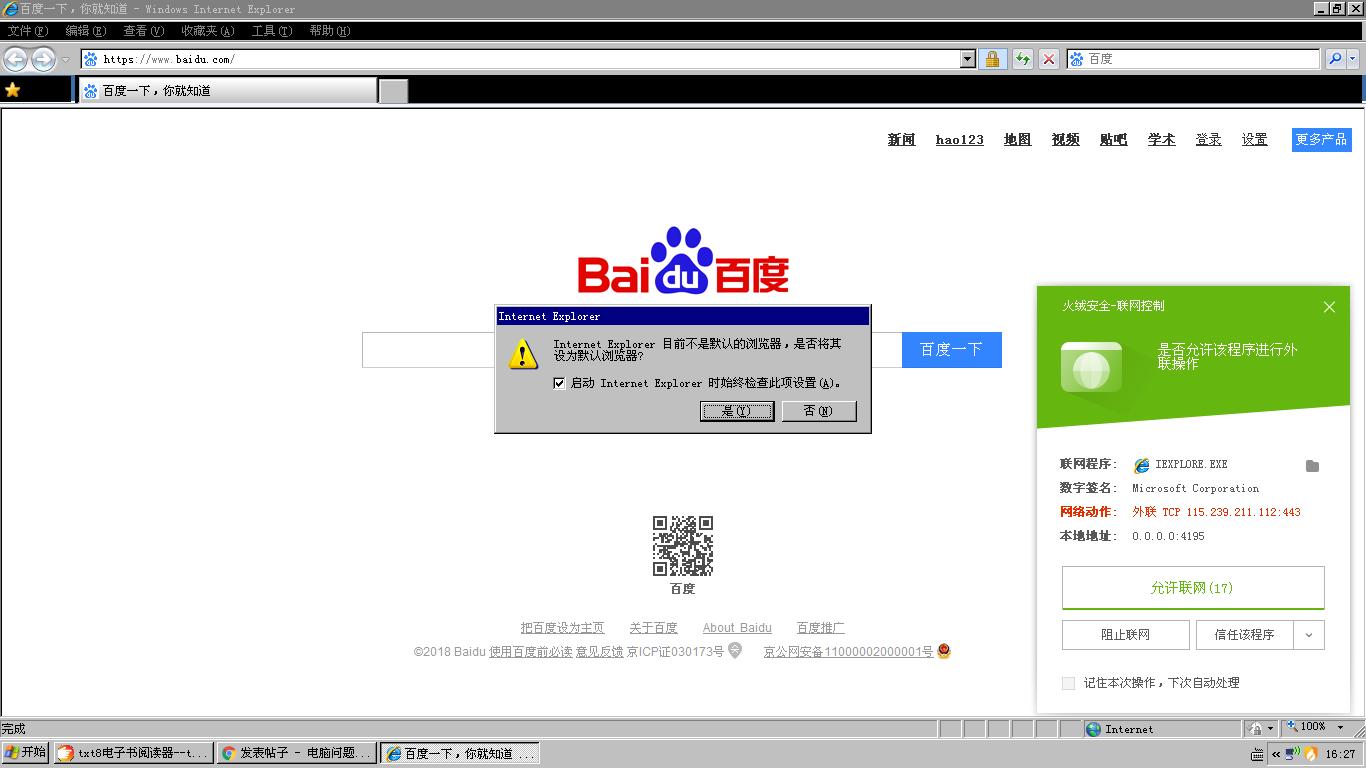The height and width of the screenshot is (768, 1366).
Task: Open 京公网安备 record link
Action: click(848, 652)
